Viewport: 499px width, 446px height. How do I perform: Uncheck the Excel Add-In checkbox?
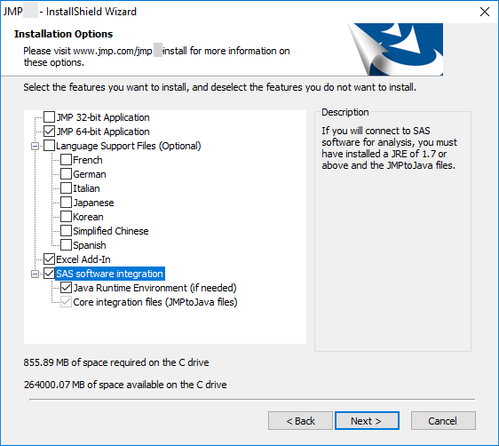point(49,259)
